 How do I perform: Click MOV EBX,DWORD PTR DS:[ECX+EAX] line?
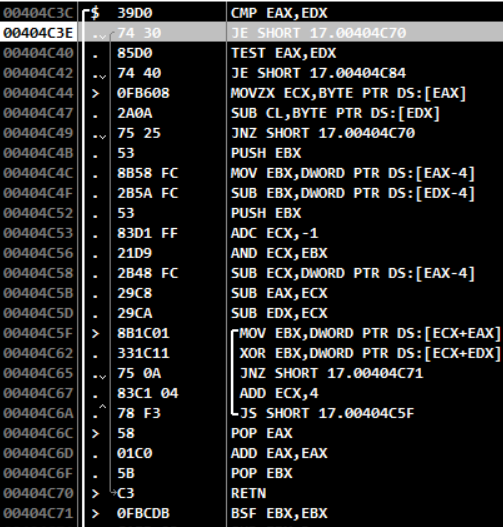click(x=370, y=333)
